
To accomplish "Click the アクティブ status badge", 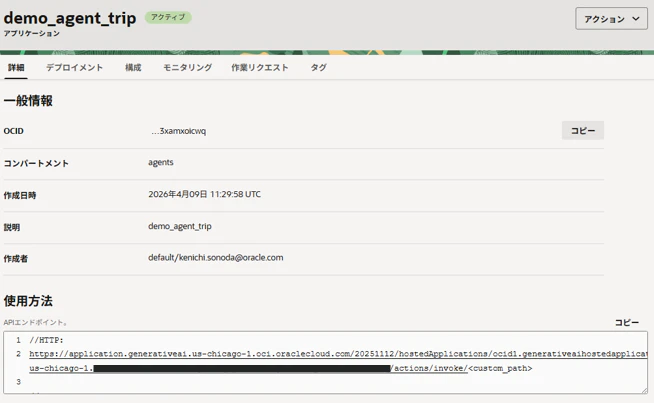I will point(168,17).
